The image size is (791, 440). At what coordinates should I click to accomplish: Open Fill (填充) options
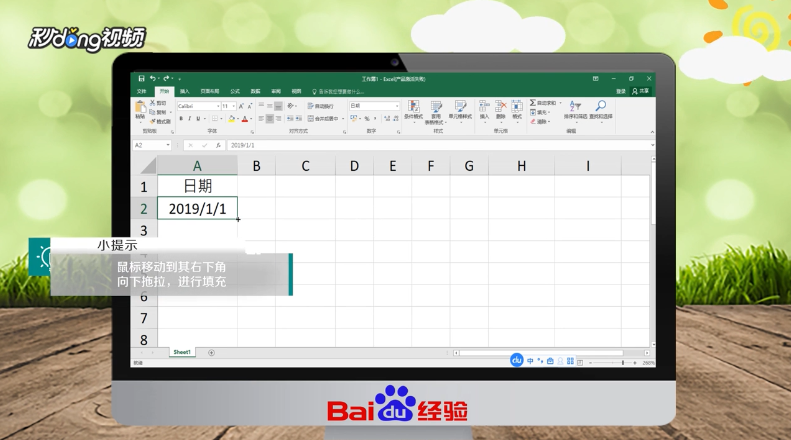pyautogui.click(x=539, y=112)
